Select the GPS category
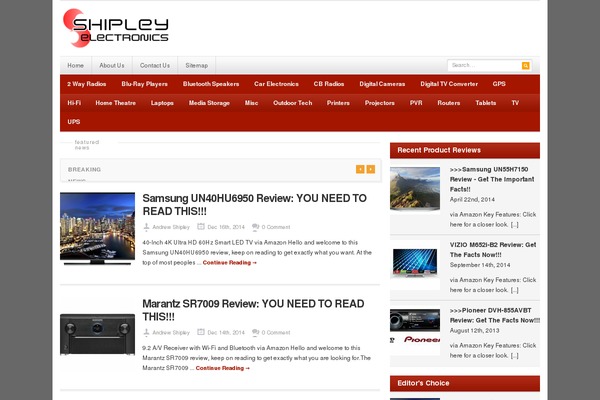This screenshot has width=600, height=400. (499, 84)
